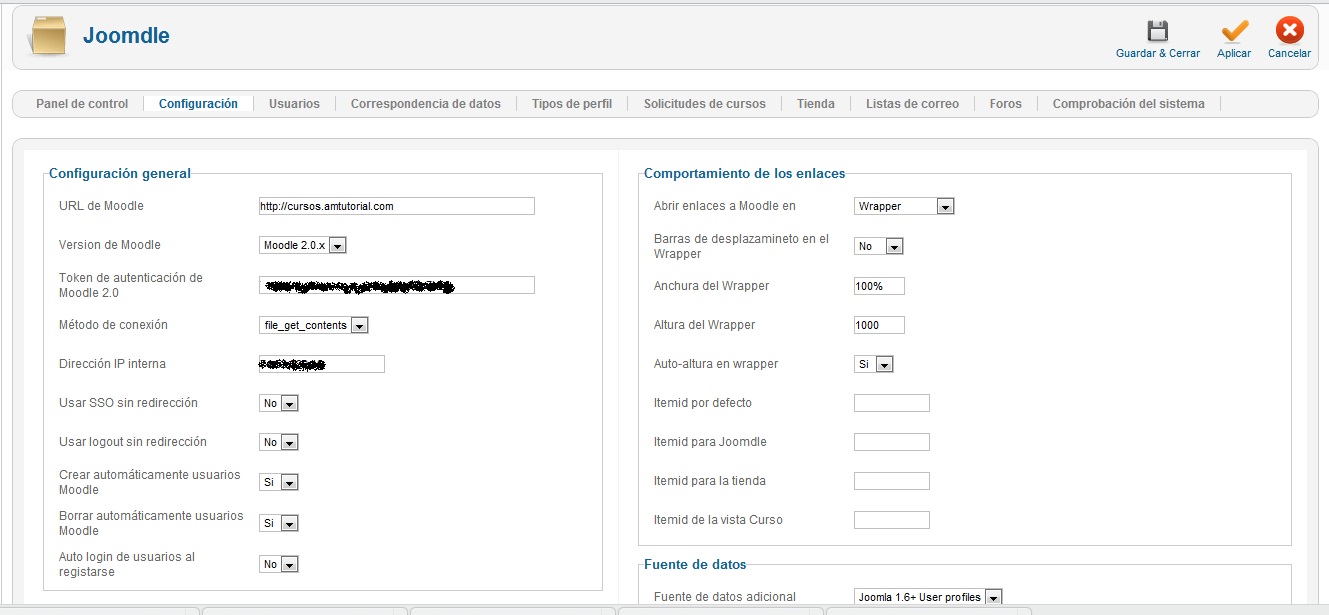
Task: Open the Version de Moodle dropdown
Action: tap(303, 245)
